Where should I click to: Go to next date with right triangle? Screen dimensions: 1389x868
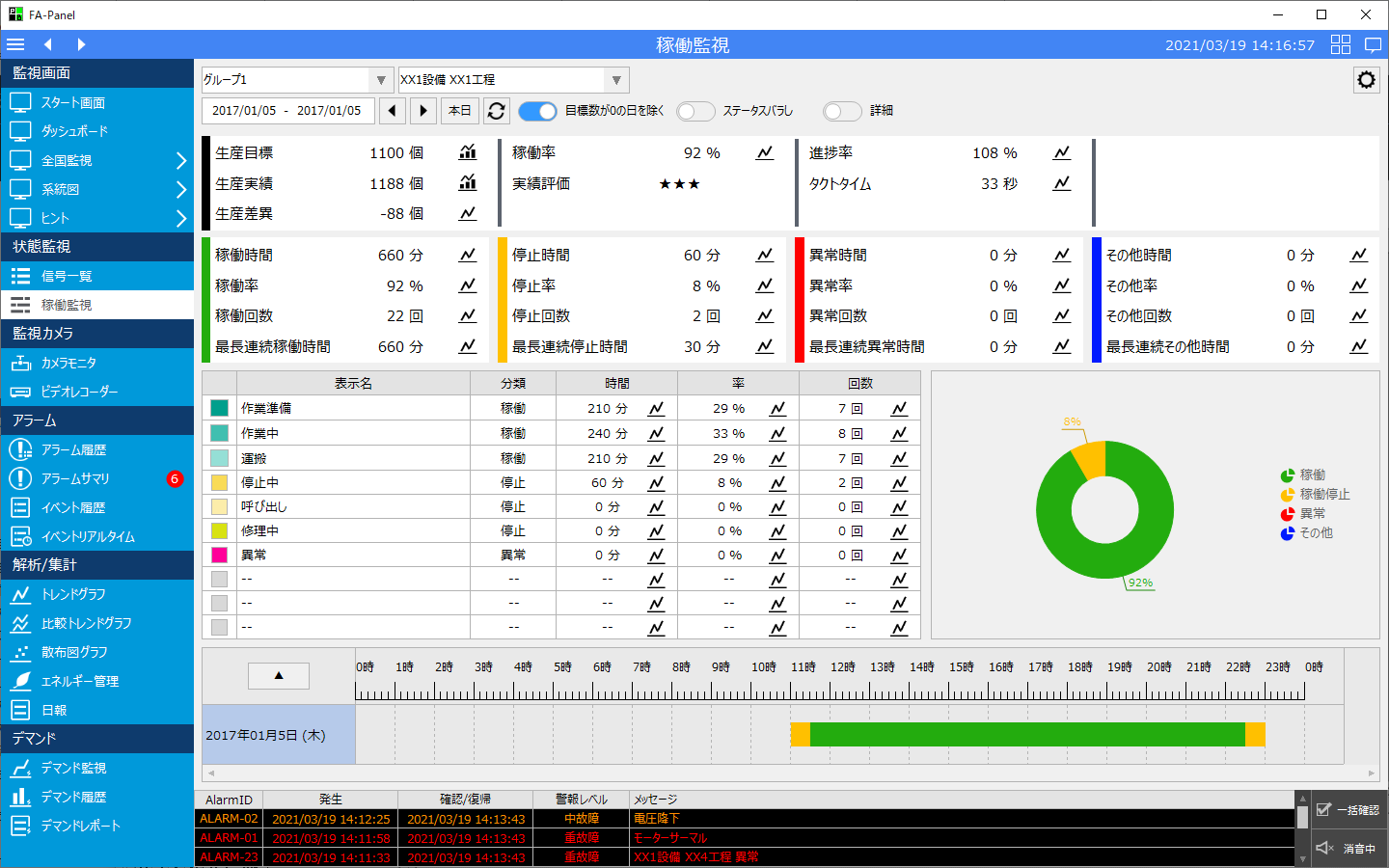(423, 111)
